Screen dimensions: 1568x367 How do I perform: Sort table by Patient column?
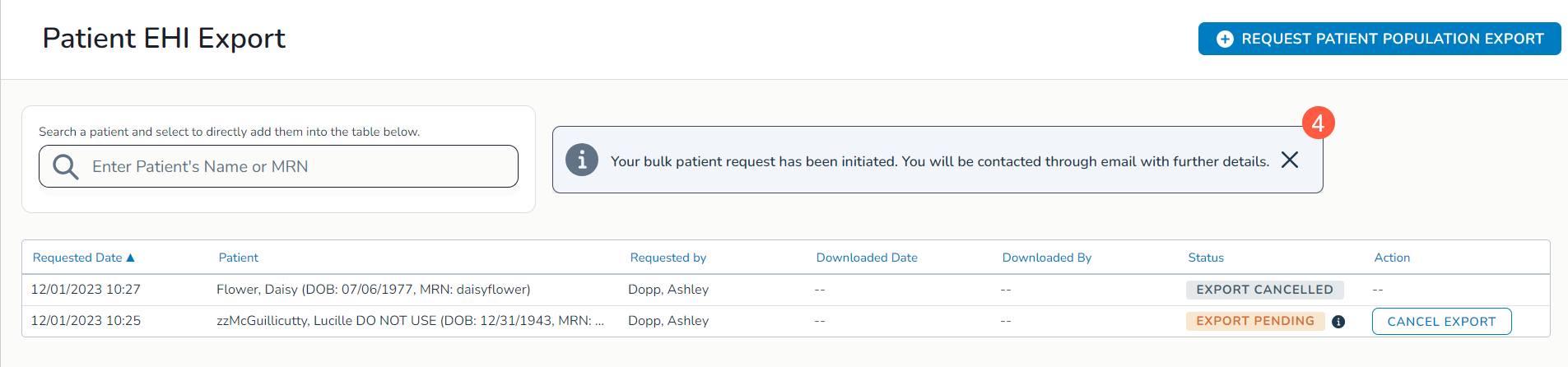[x=239, y=258]
